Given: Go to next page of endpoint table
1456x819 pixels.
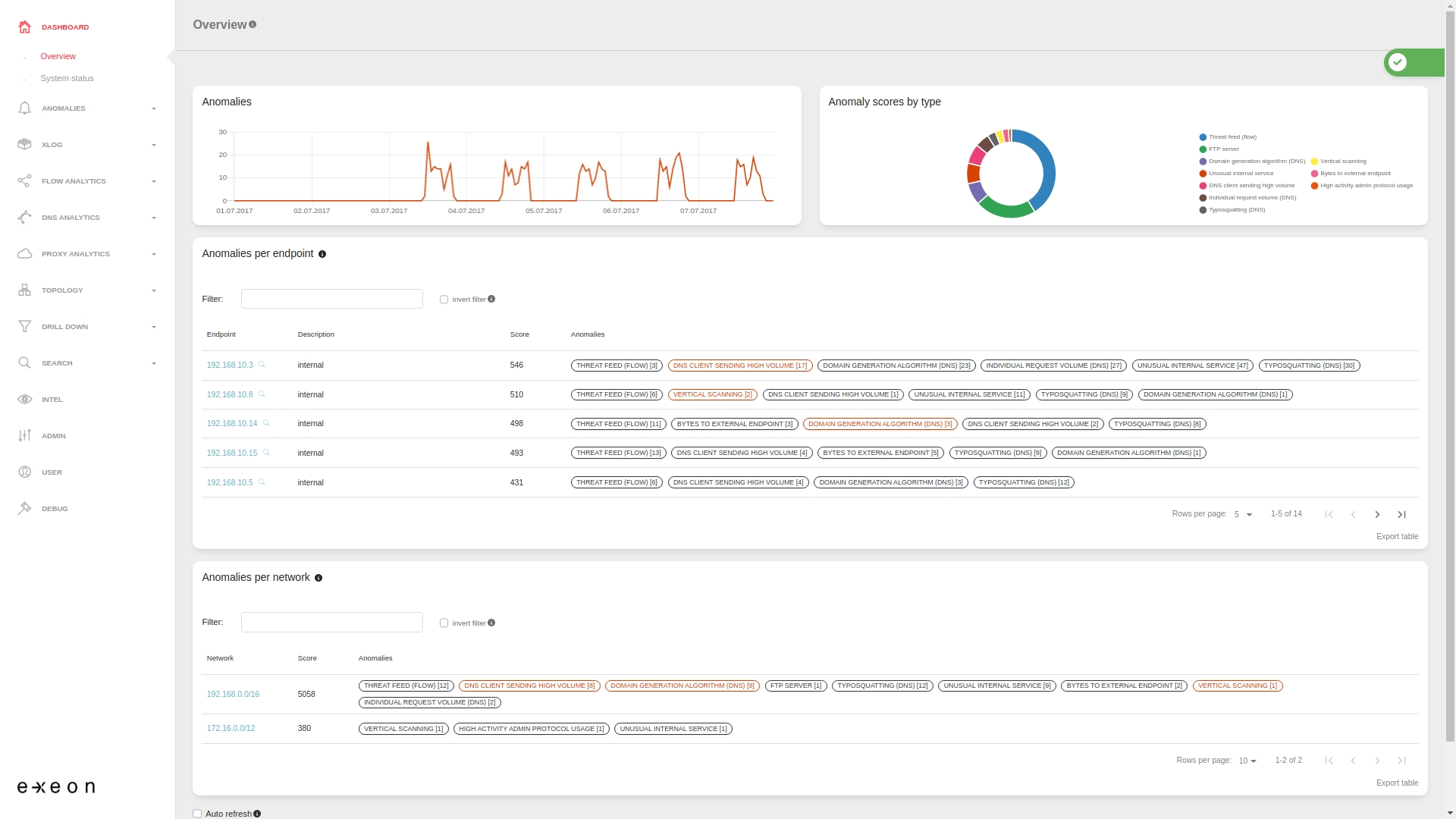Looking at the screenshot, I should 1377,515.
